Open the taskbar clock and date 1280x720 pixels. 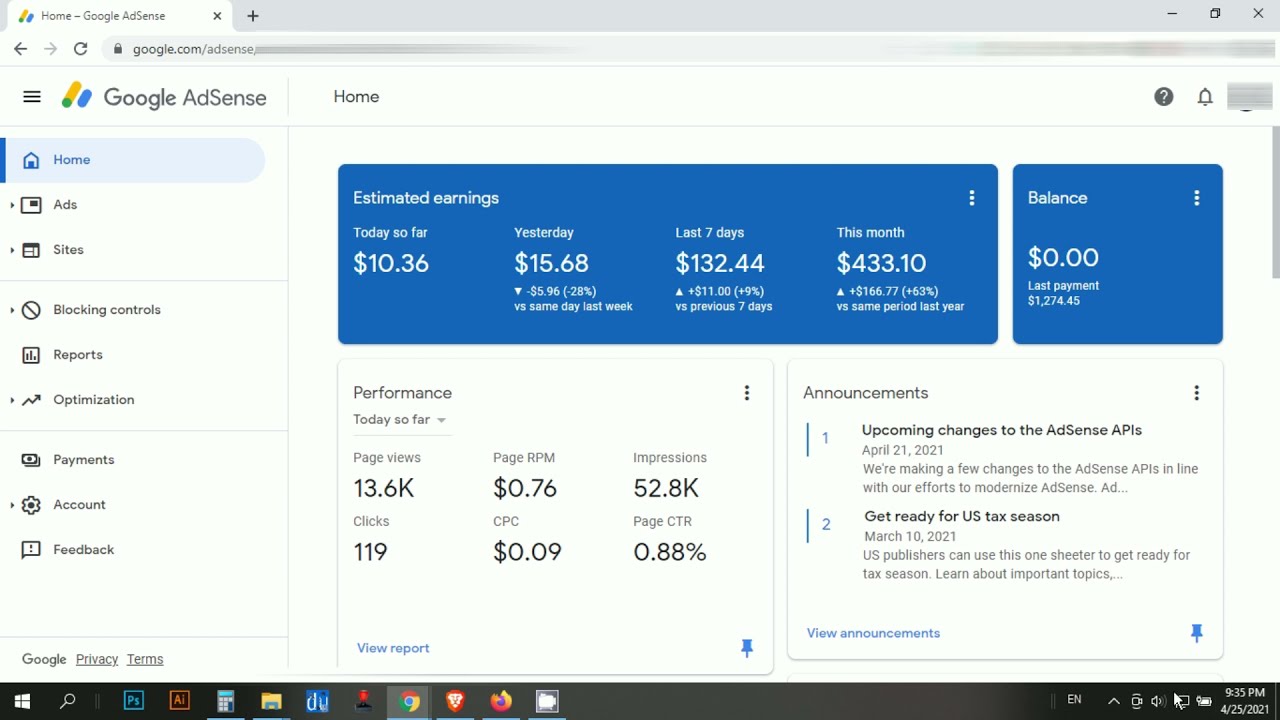click(1244, 701)
